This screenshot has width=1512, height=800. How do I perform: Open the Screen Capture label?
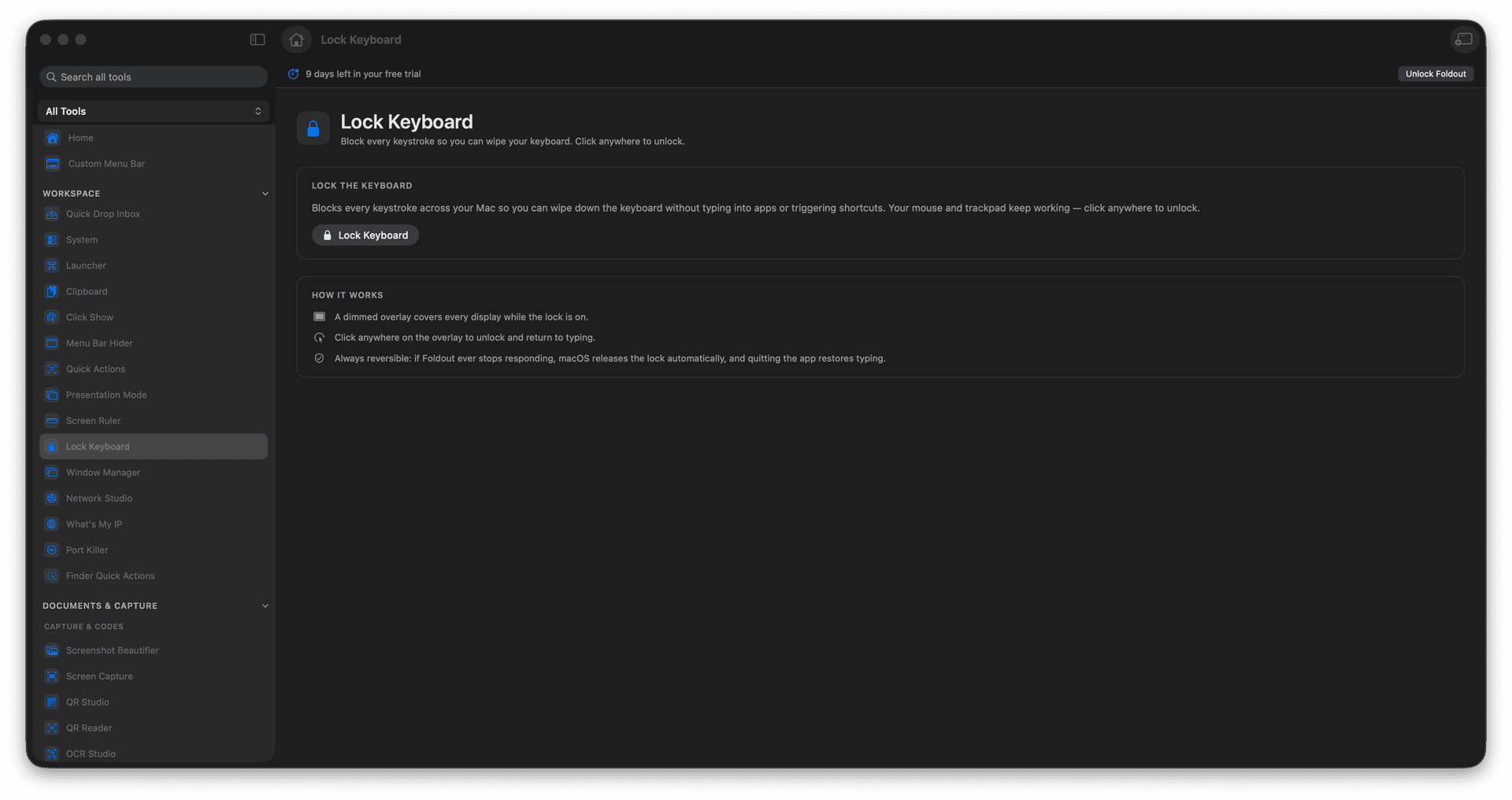click(99, 676)
